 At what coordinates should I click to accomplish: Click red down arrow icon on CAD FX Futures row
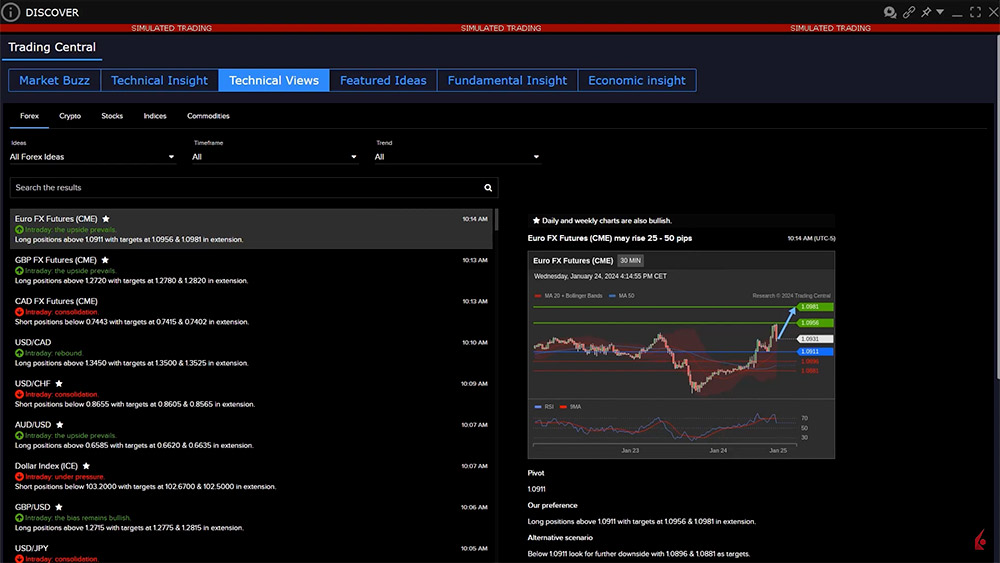coord(19,312)
